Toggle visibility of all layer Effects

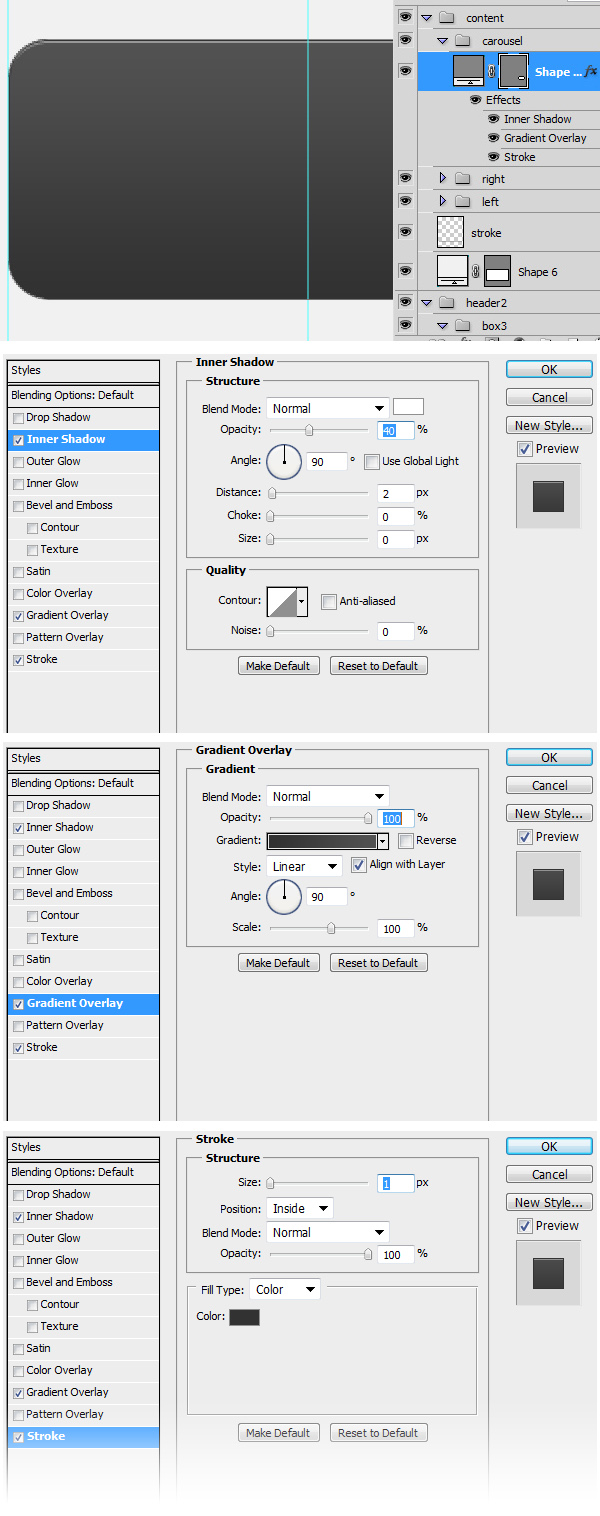click(475, 100)
